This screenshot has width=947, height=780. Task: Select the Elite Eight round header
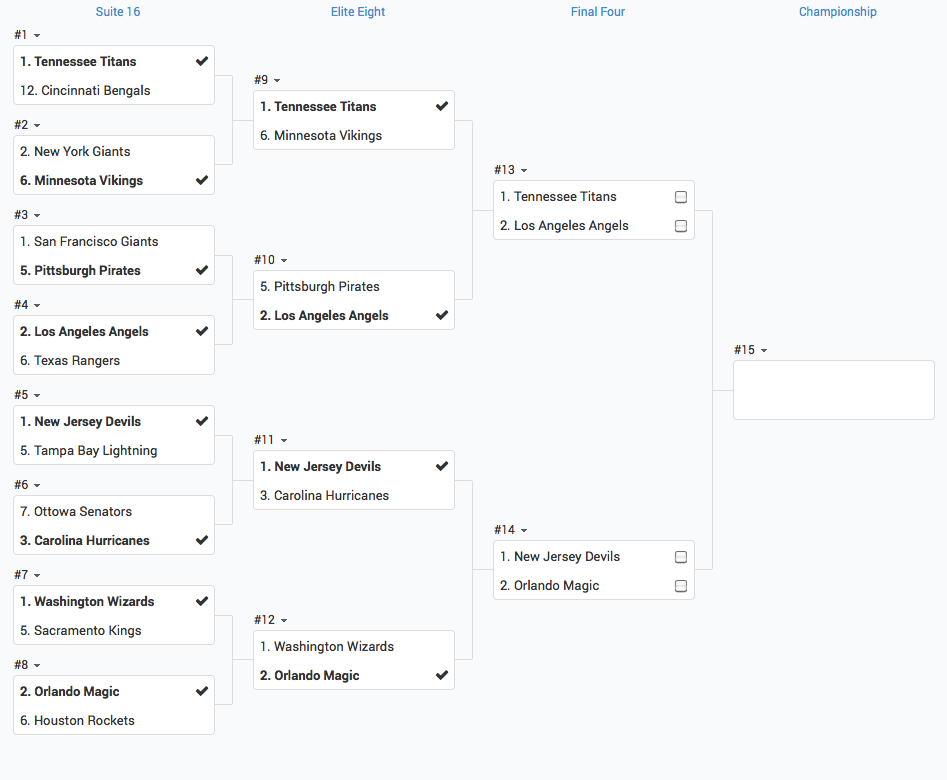[358, 12]
